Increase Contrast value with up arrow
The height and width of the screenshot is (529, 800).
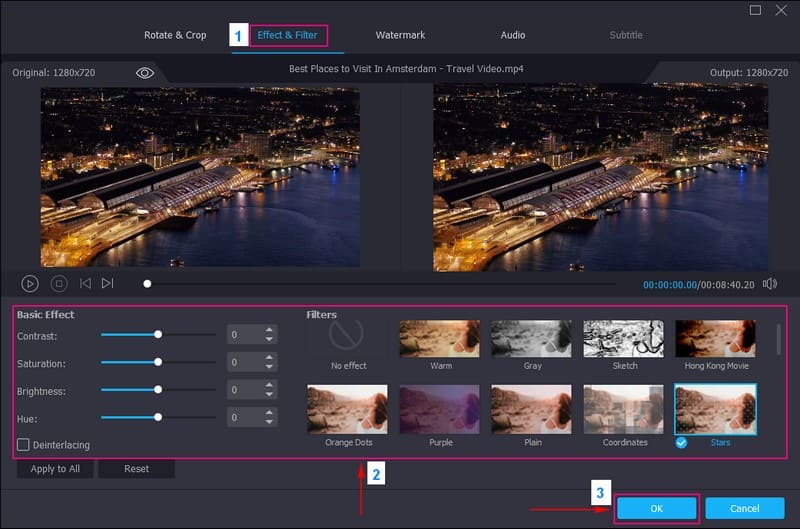269,330
